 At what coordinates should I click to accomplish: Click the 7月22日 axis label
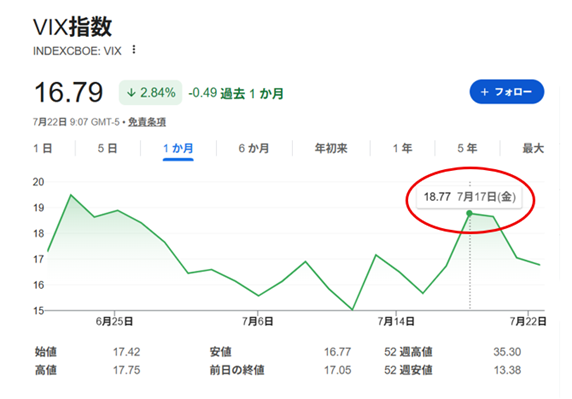click(x=528, y=321)
